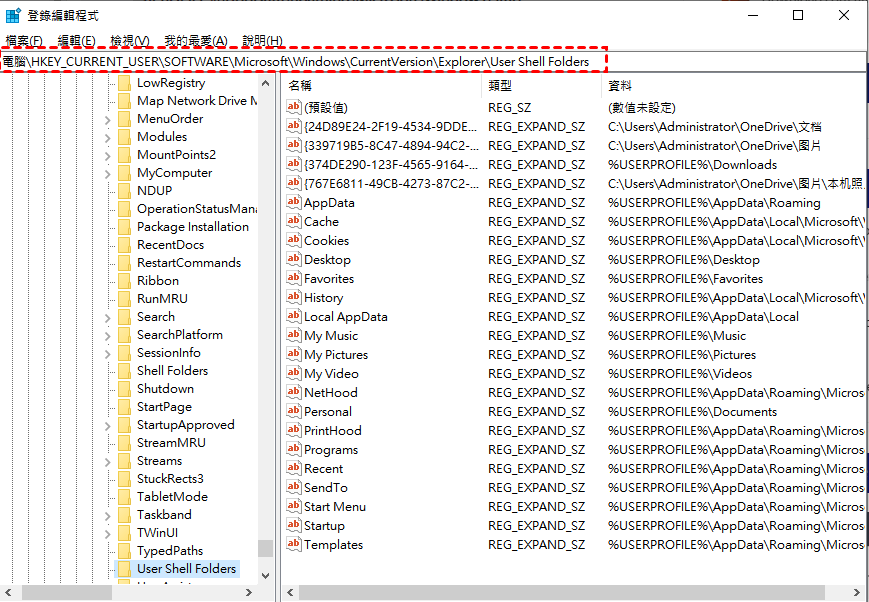Sort values by the 類型 column header
Viewport: 869px width, 602px height.
pyautogui.click(x=541, y=86)
